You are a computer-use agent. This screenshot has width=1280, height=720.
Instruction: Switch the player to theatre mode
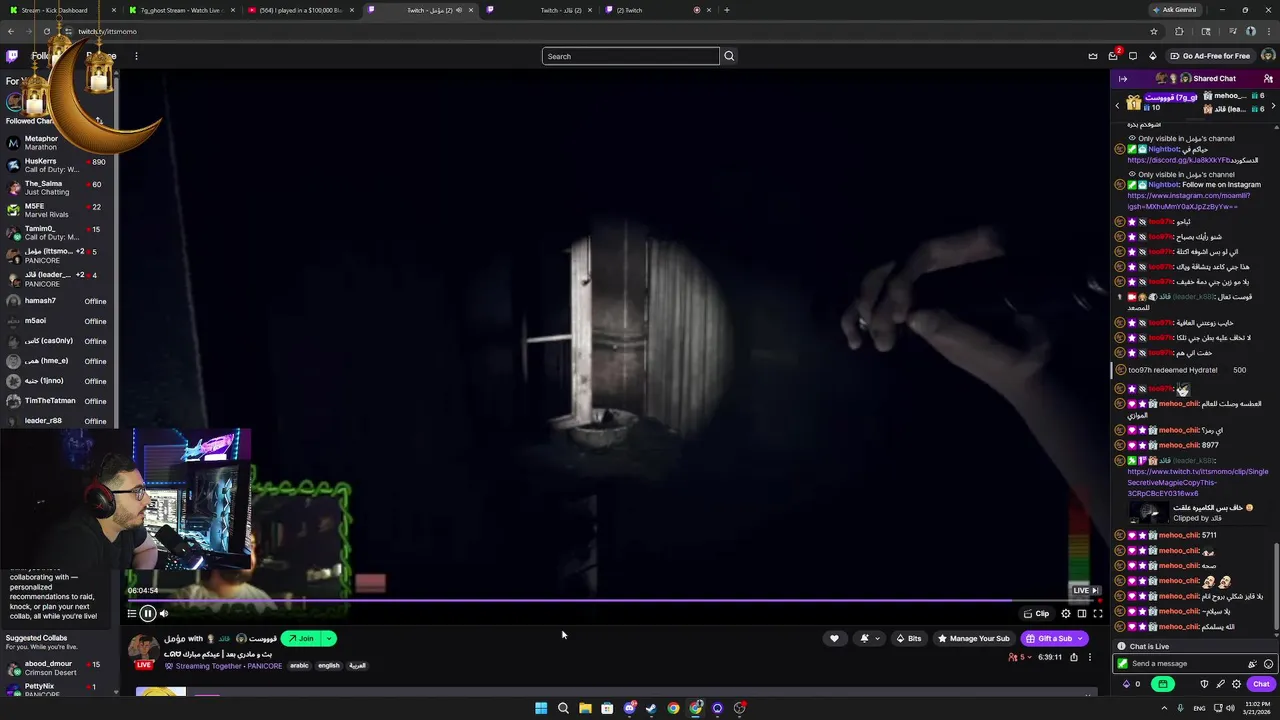[1081, 613]
